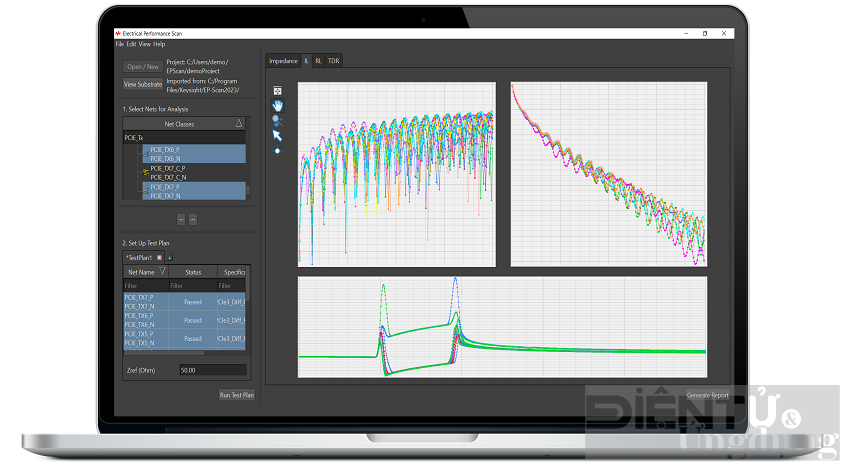Image resolution: width=850 pixels, height=471 pixels.
Task: Toggle the sort arrow on Net Classes header
Action: [239, 124]
